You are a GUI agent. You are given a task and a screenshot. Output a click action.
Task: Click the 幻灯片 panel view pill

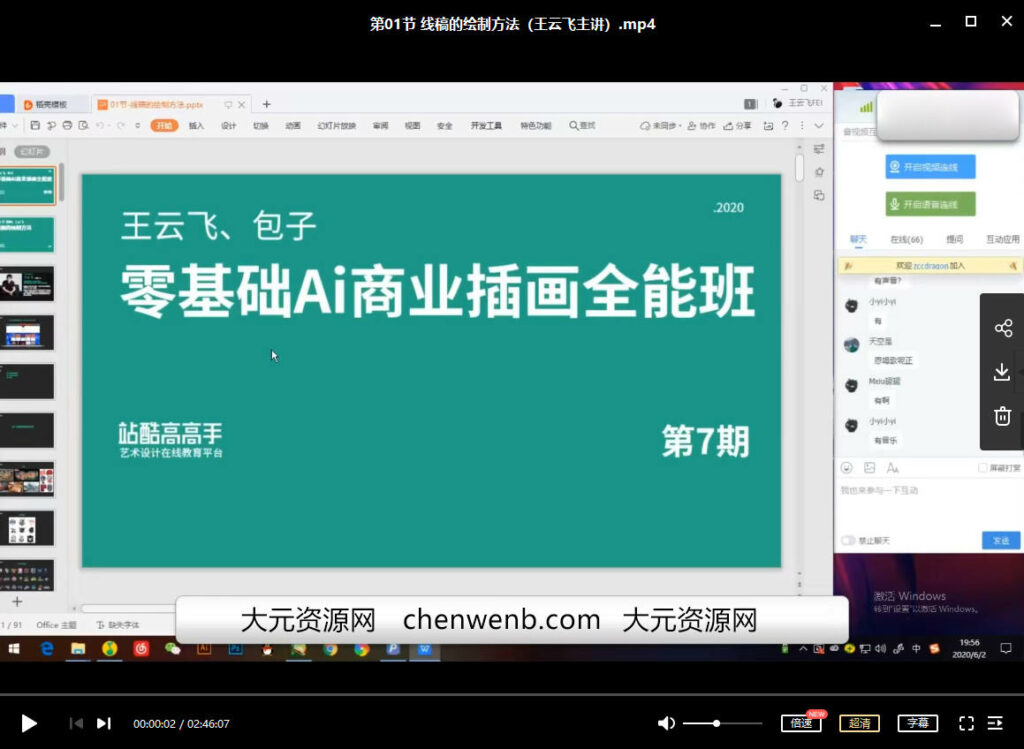coord(31,151)
